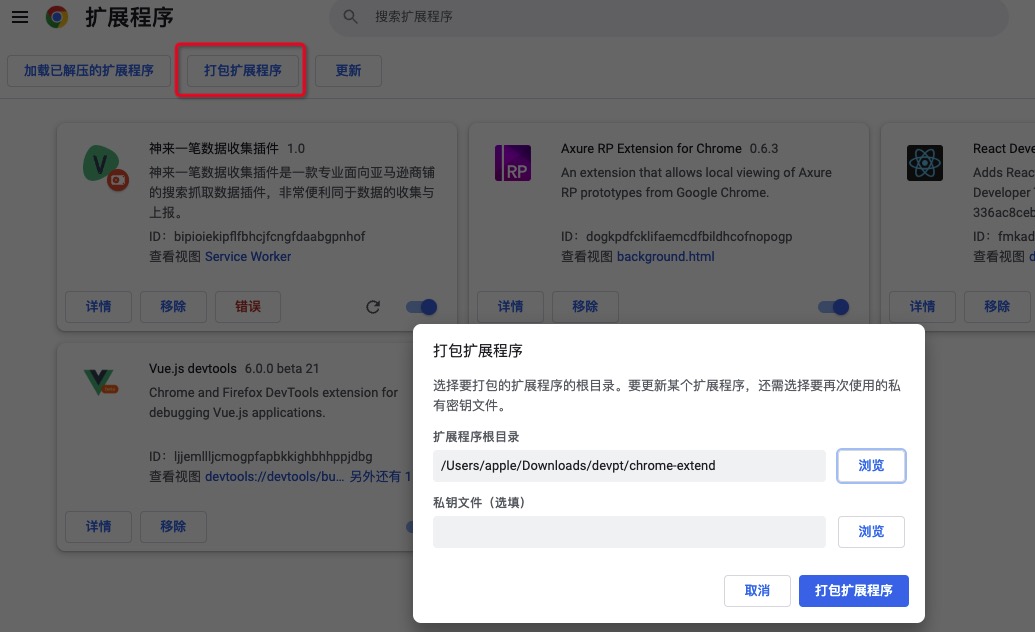Browse for the extension root directory
The image size is (1035, 632).
pyautogui.click(x=871, y=466)
